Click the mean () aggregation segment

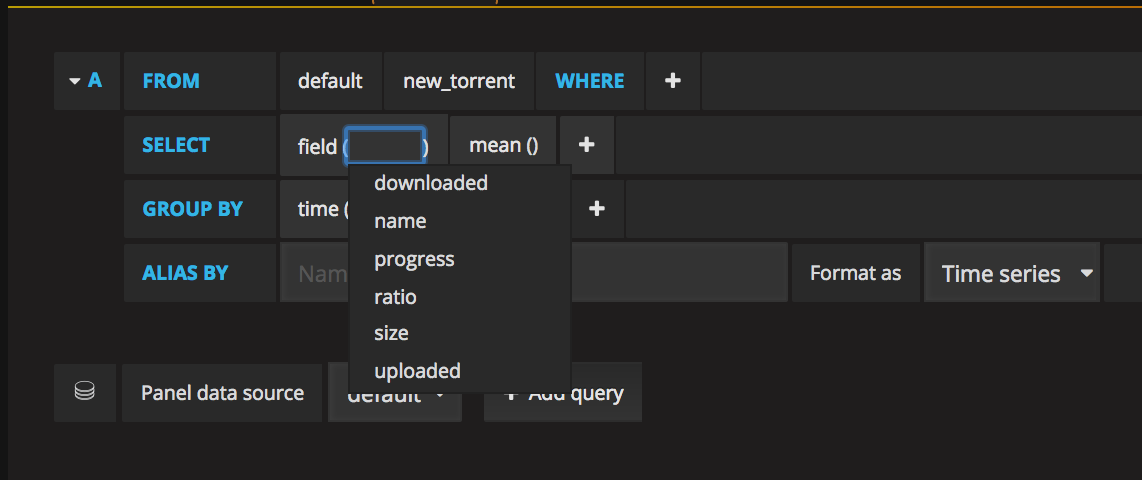point(504,145)
